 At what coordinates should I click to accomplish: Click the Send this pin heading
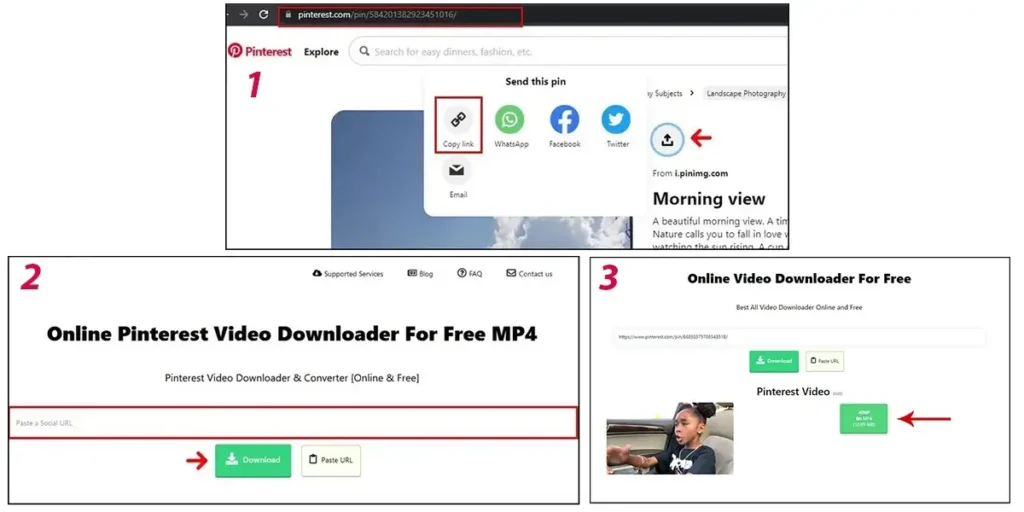point(536,82)
